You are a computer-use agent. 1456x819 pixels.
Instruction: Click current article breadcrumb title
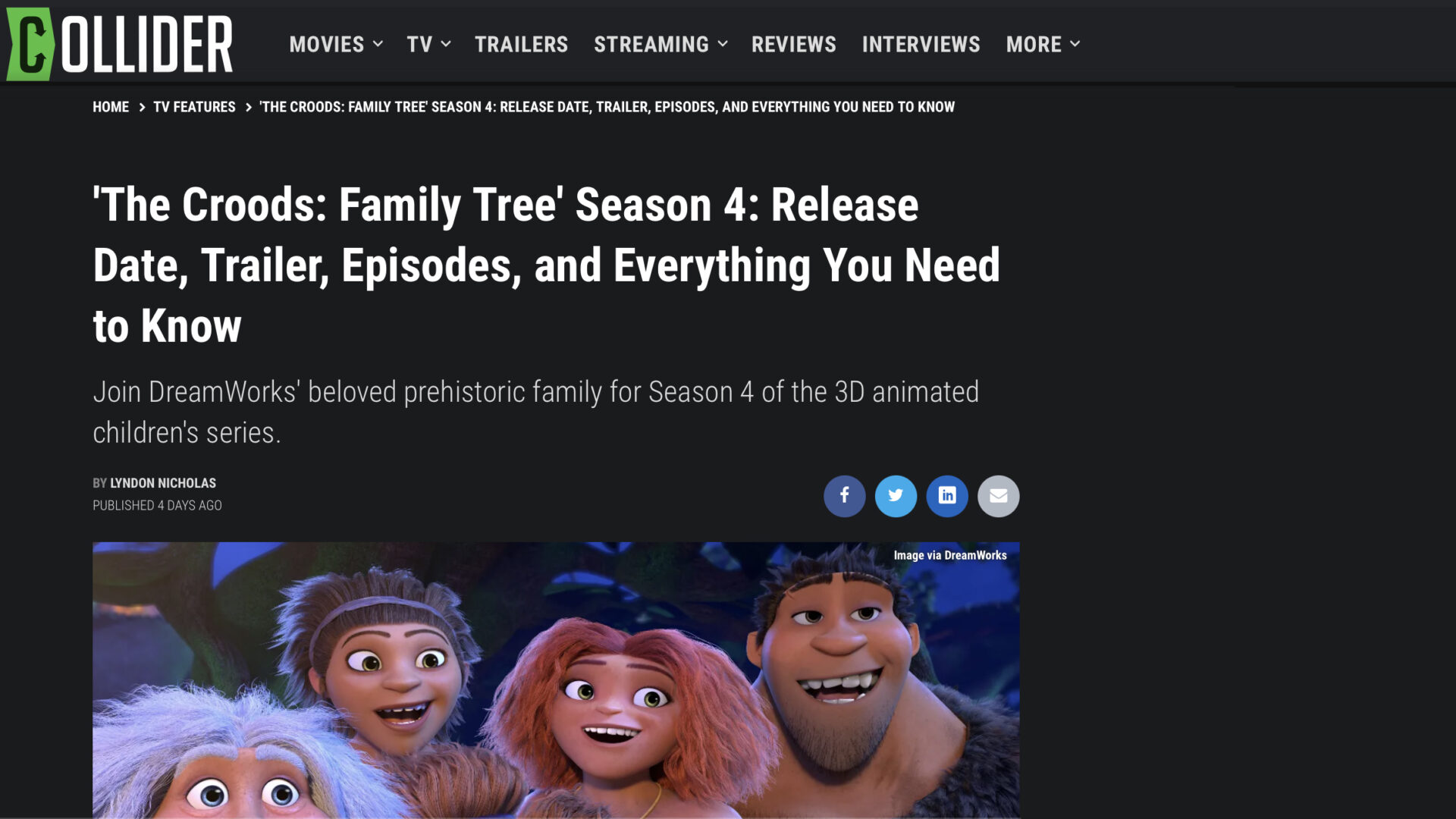pyautogui.click(x=607, y=107)
